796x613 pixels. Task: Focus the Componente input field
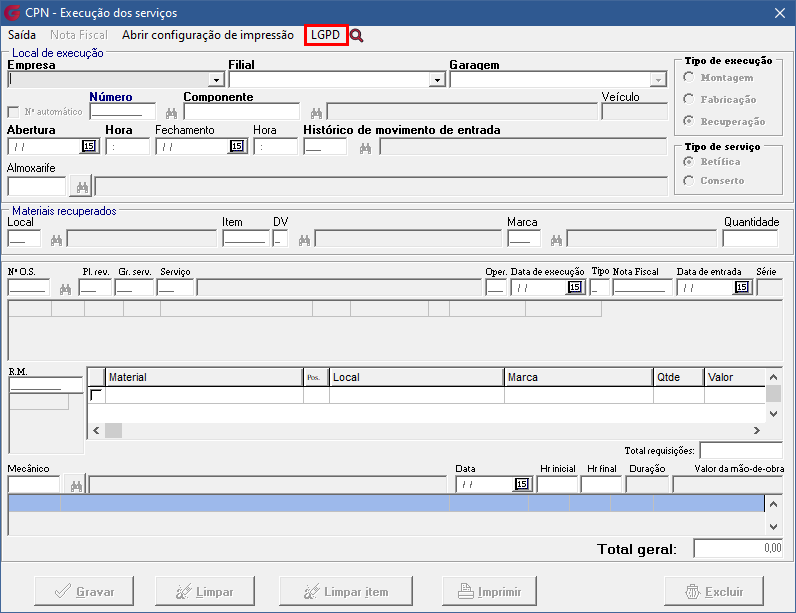pos(242,112)
